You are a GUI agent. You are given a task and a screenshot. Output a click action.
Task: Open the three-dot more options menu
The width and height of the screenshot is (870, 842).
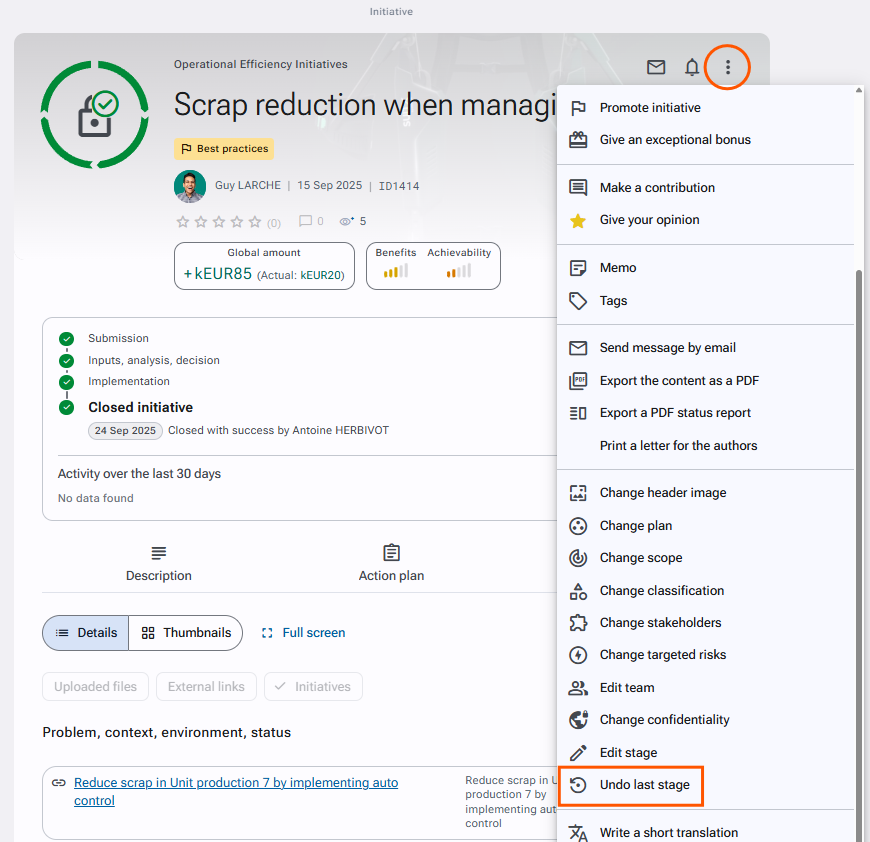(x=727, y=68)
